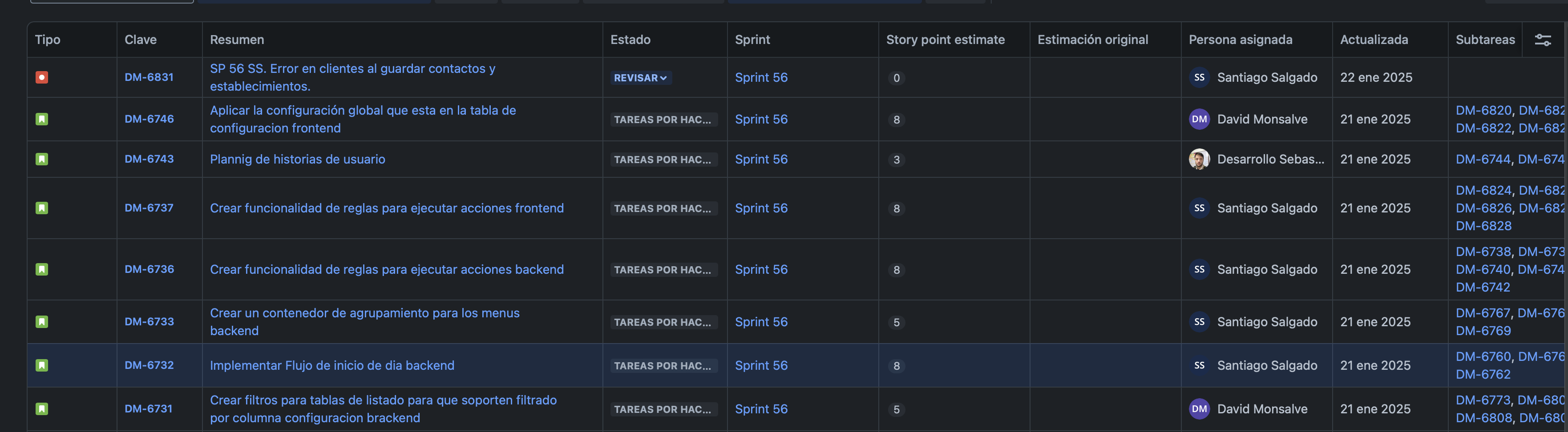
Task: Click the story icon in DM-6743 row
Action: (41, 159)
